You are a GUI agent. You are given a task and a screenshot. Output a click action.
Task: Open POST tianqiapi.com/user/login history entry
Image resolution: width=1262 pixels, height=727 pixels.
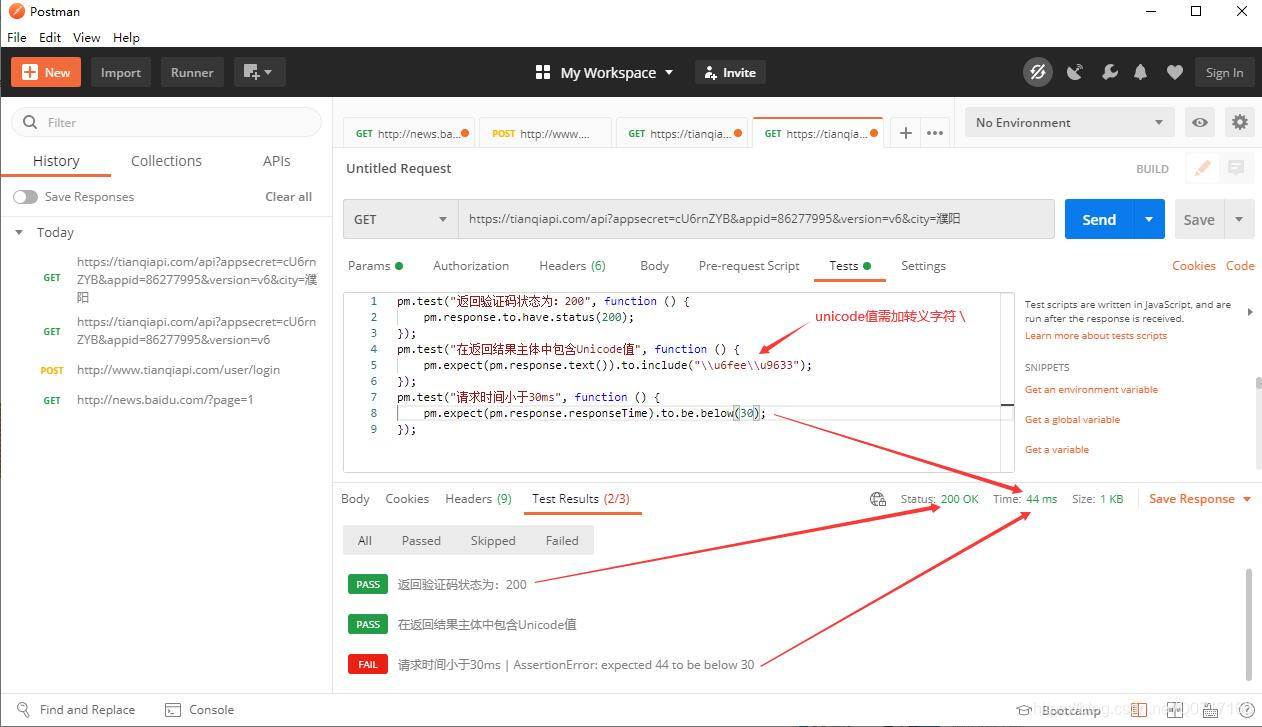(x=178, y=370)
